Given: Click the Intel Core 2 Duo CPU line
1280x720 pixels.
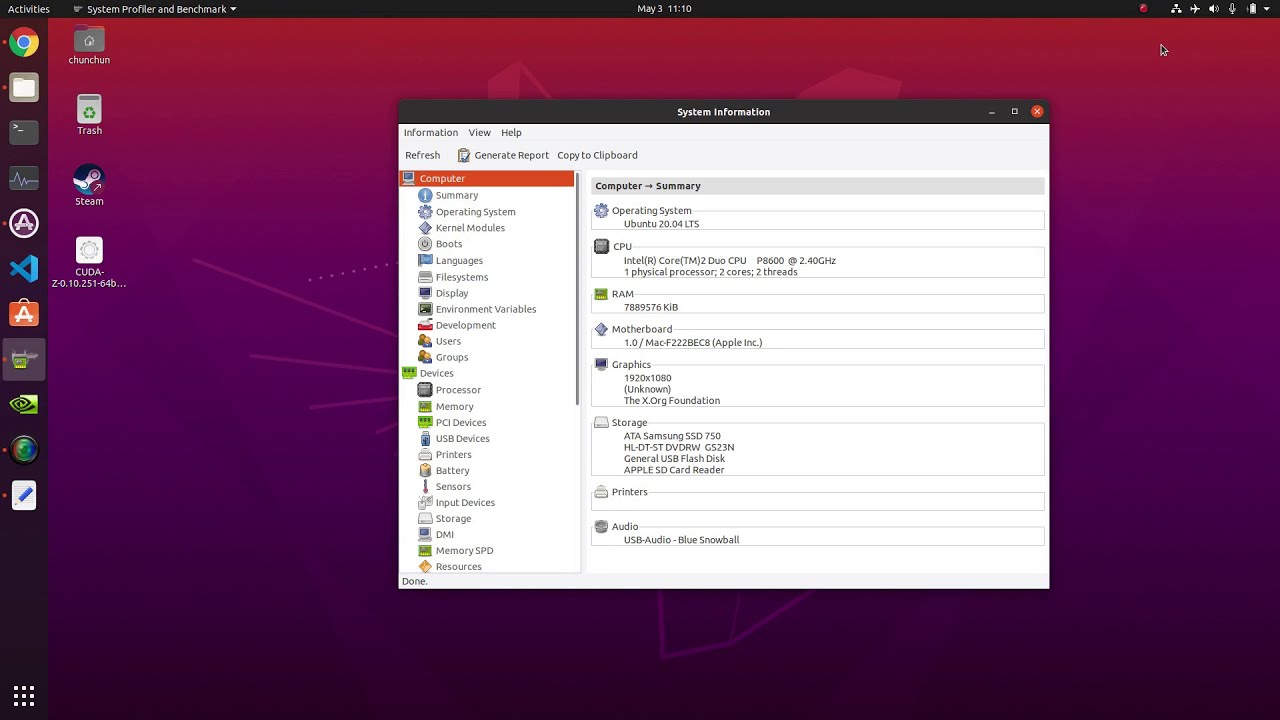Looking at the screenshot, I should (x=730, y=260).
